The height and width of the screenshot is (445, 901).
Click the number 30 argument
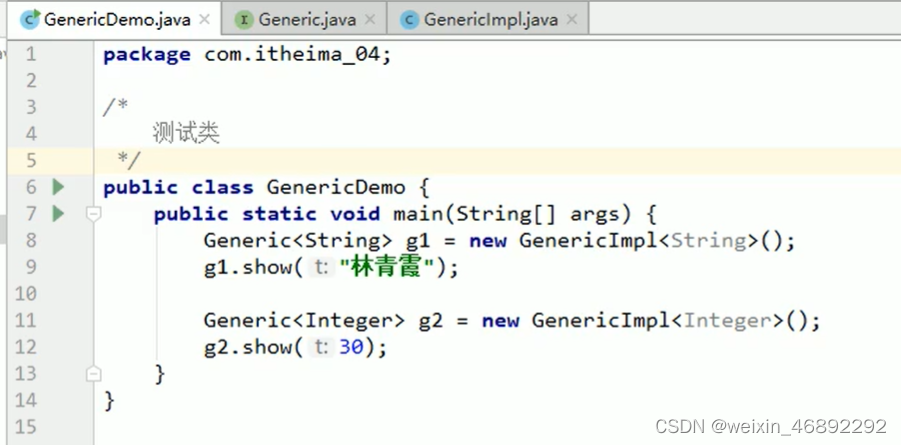click(x=351, y=348)
